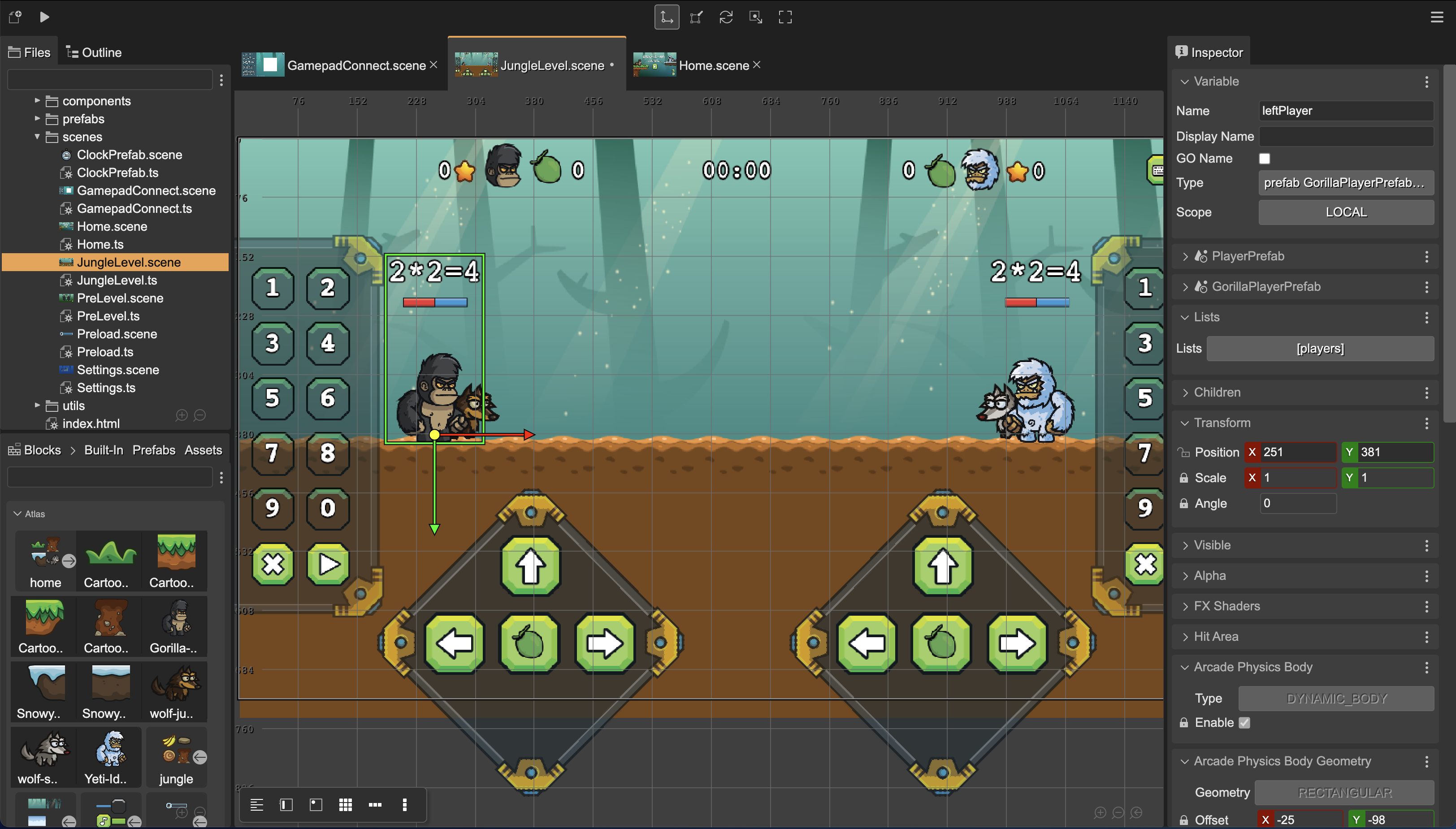Click the LOCAL scope button
This screenshot has width=1456, height=829.
(1346, 212)
